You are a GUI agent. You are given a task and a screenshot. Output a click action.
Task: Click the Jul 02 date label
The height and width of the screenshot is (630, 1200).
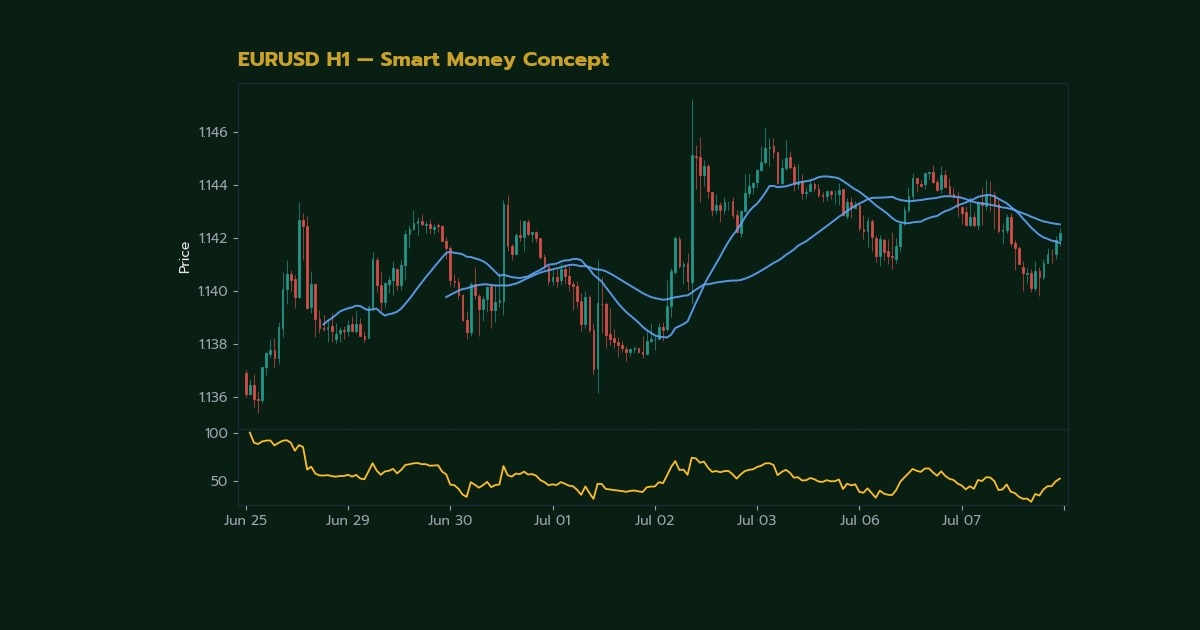pos(654,521)
